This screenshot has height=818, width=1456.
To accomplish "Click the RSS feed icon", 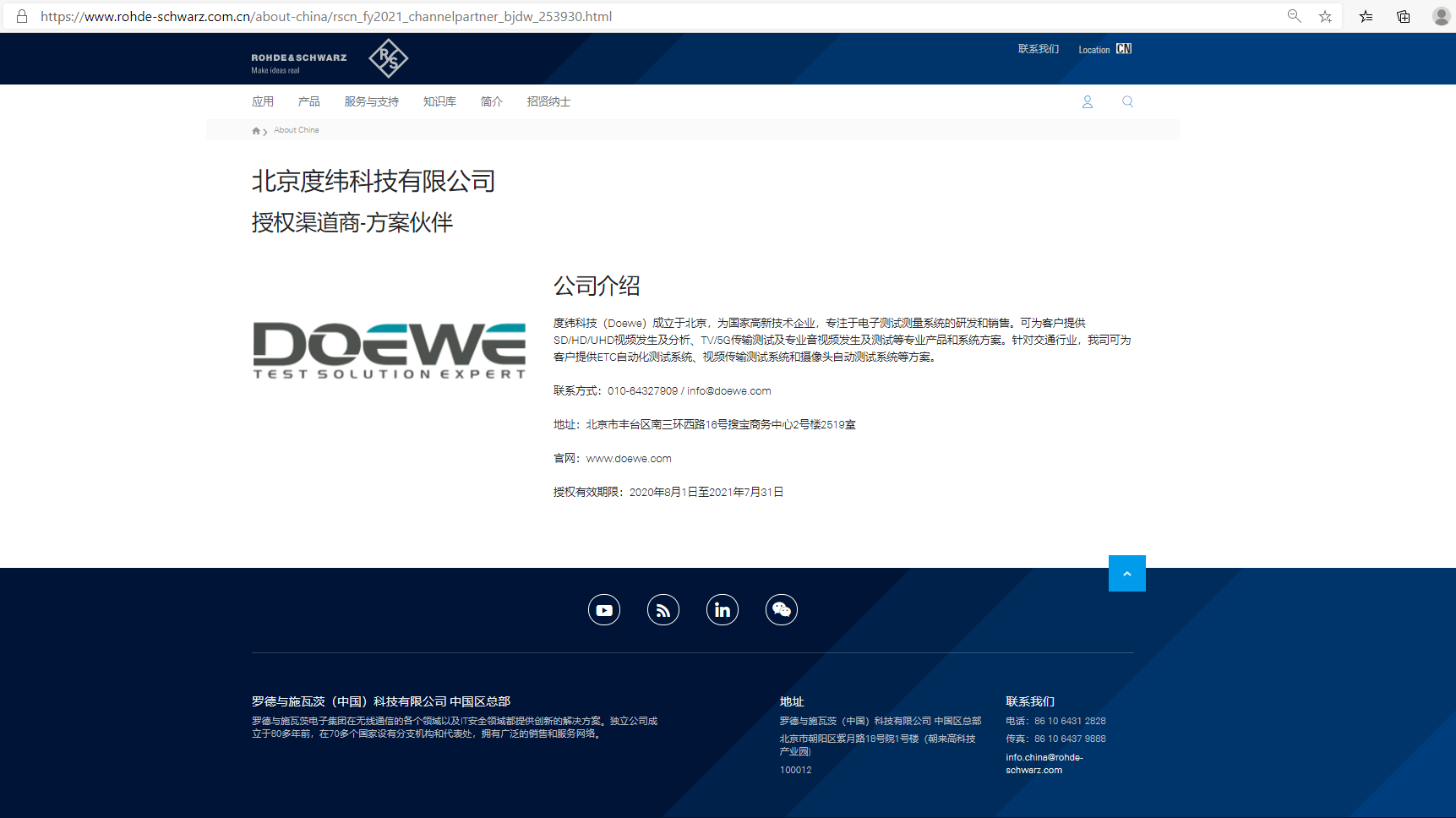I will click(x=663, y=610).
